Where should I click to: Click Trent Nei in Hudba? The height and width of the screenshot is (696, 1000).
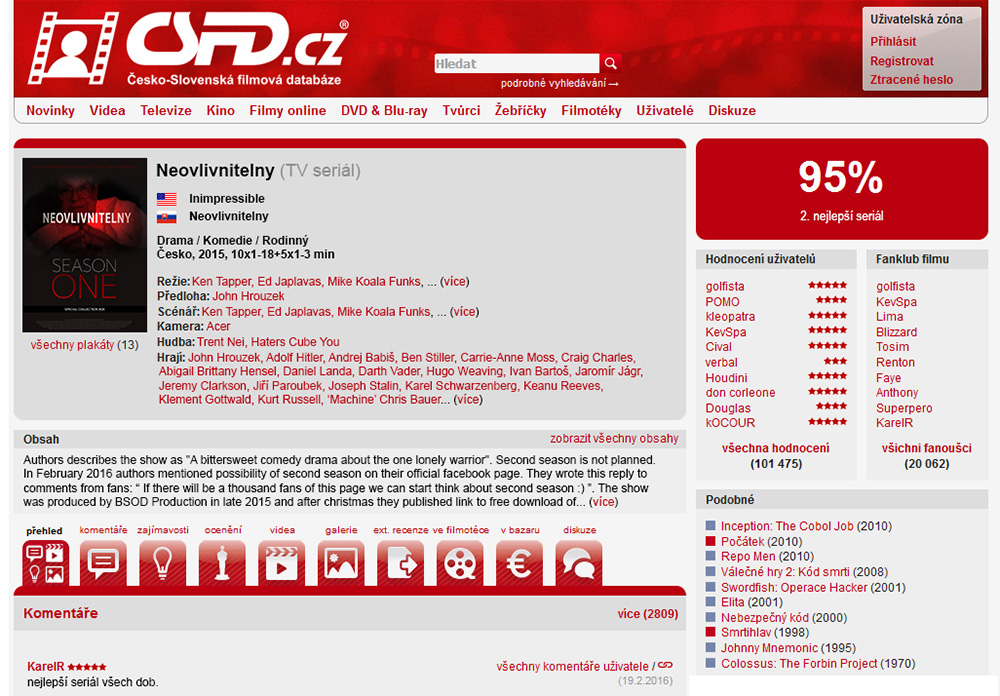[x=221, y=342]
